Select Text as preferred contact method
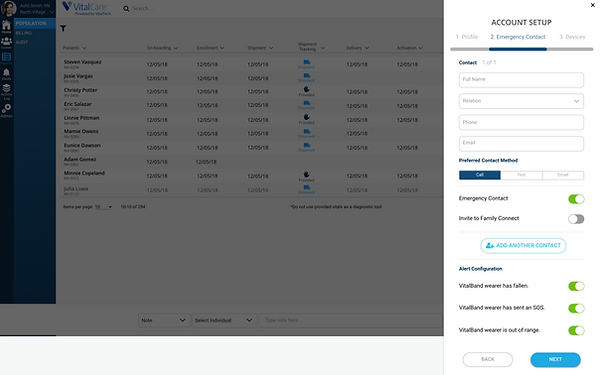This screenshot has height=375, width=600. [521, 175]
